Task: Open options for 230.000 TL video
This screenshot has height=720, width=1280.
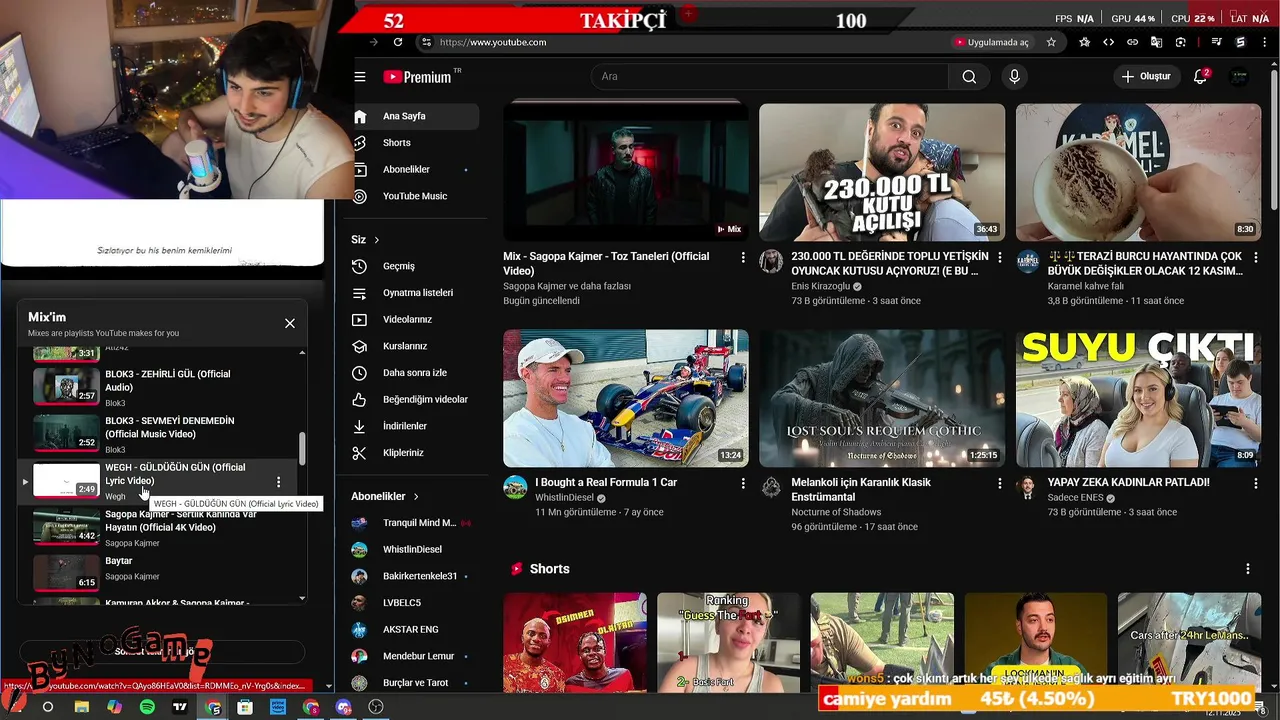Action: tap(999, 258)
